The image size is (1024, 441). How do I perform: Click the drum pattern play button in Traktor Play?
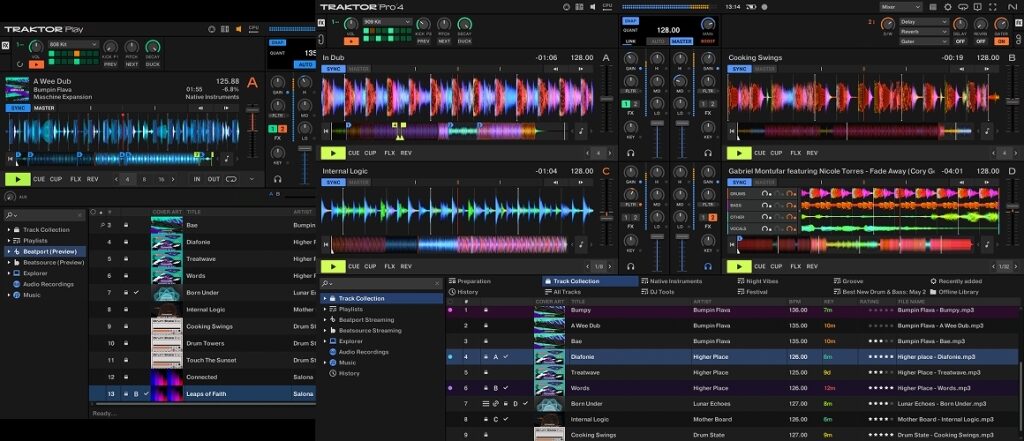pos(37,64)
